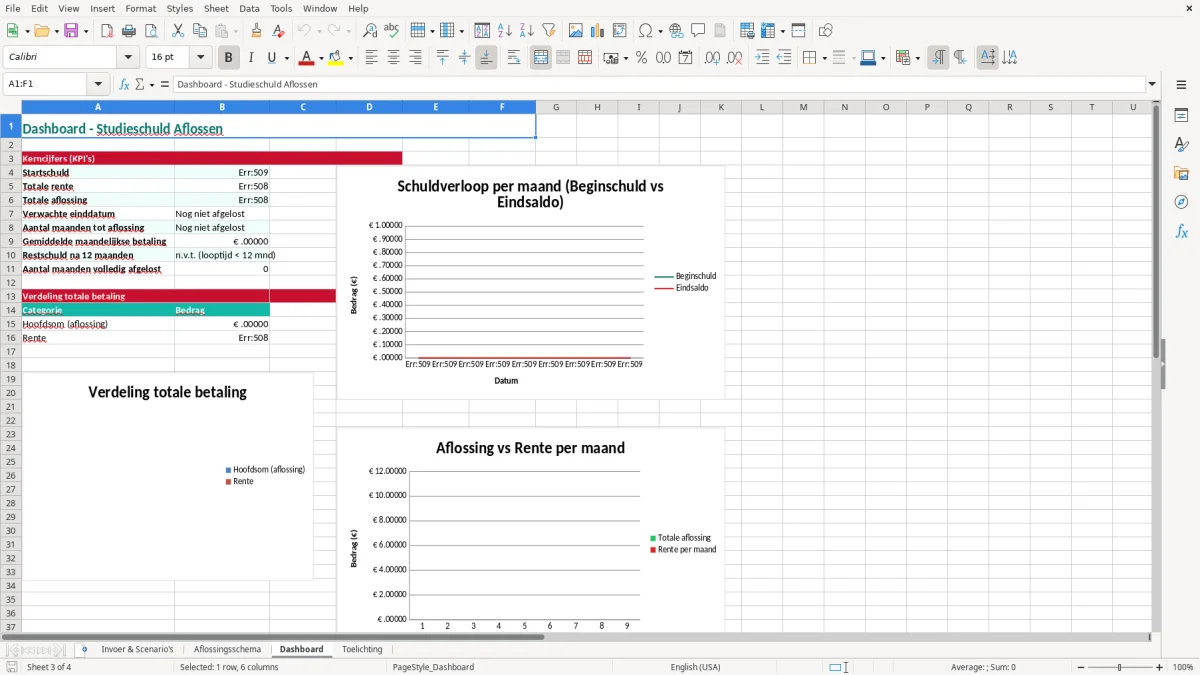Switch to the Toelichting sheet tab
Viewport: 1200px width, 675px height.
(362, 649)
